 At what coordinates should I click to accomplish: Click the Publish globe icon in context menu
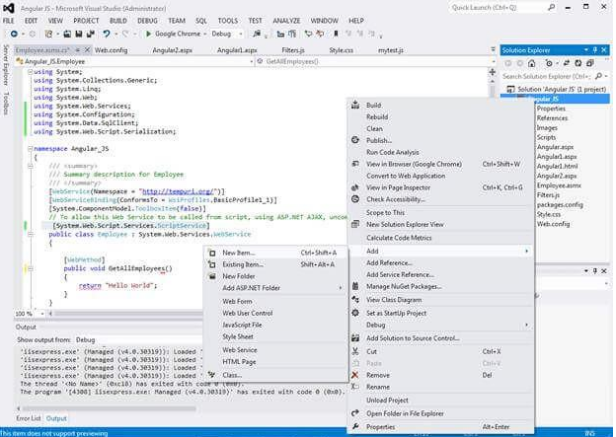[355, 140]
